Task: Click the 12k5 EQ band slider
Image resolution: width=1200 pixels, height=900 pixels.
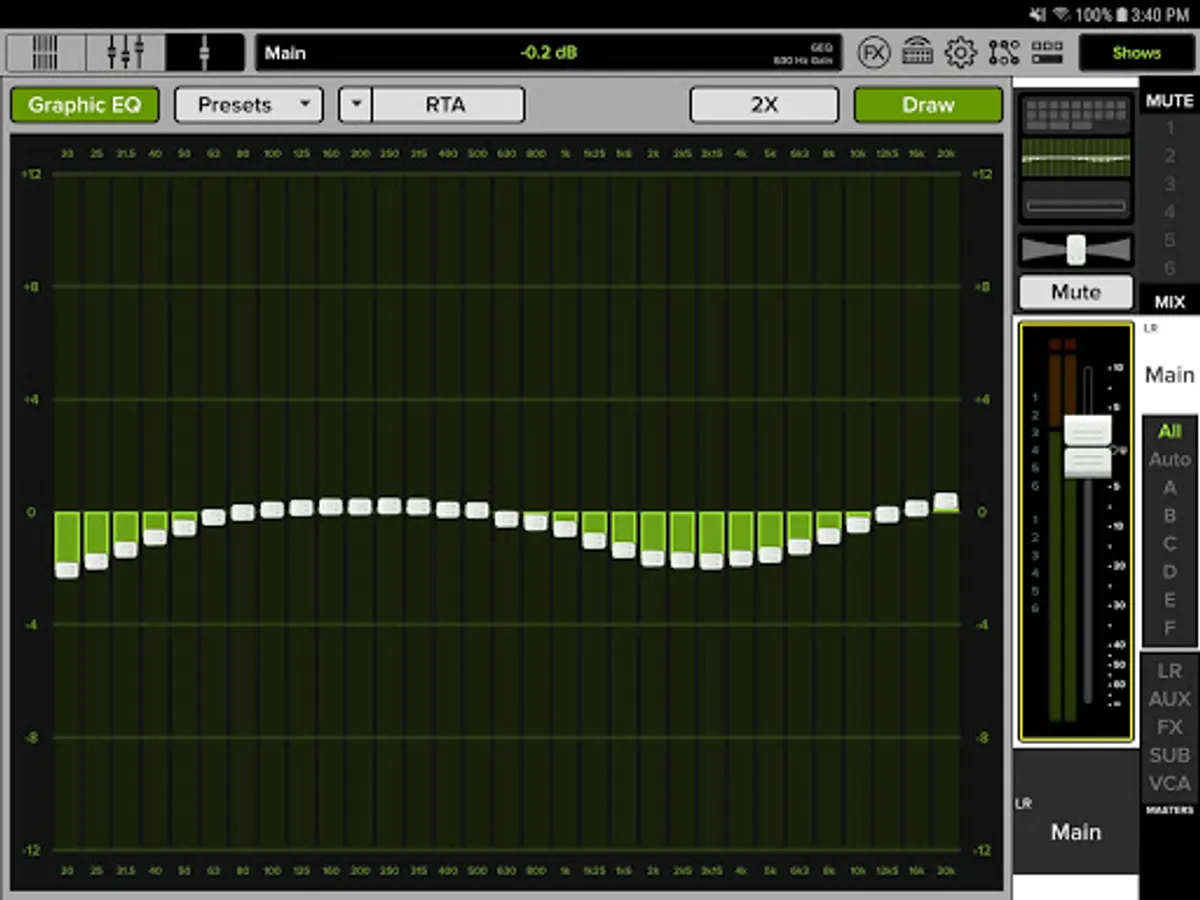Action: coord(888,514)
